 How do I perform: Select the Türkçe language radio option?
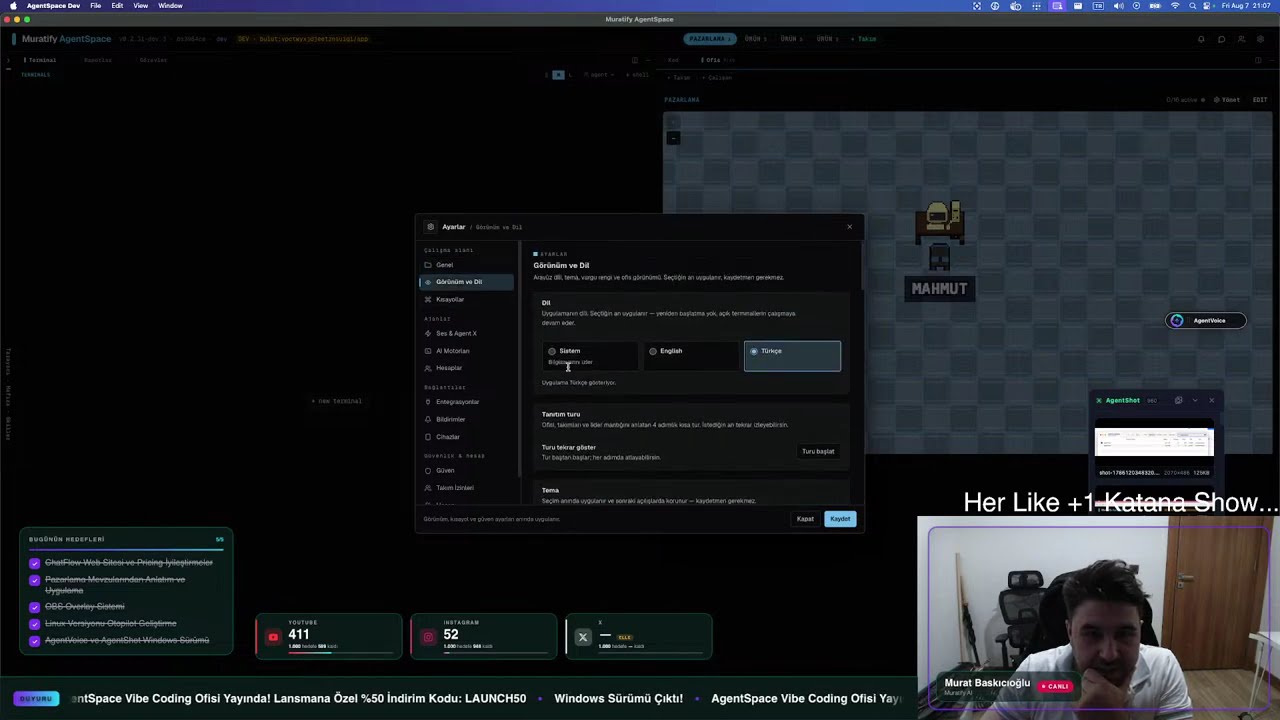792,356
